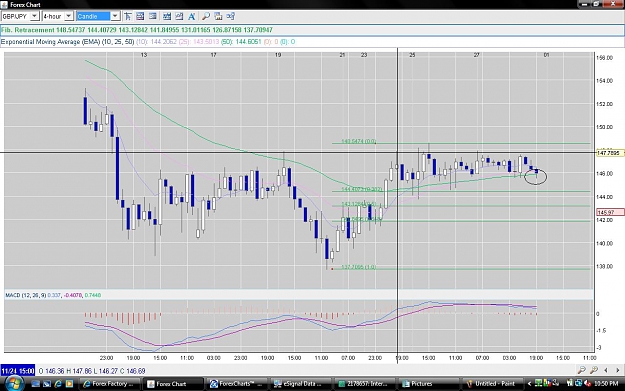Click the Candle chart type field
625x391 pixels.
coord(93,16)
